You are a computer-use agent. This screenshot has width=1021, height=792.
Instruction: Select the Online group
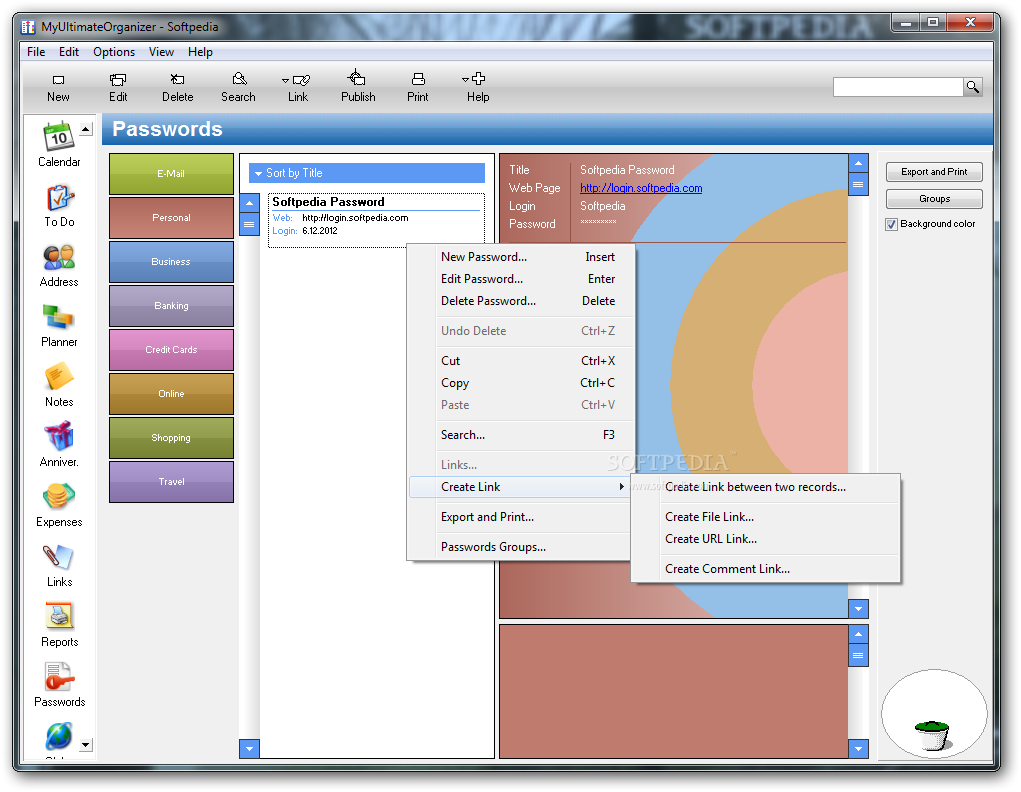[171, 394]
